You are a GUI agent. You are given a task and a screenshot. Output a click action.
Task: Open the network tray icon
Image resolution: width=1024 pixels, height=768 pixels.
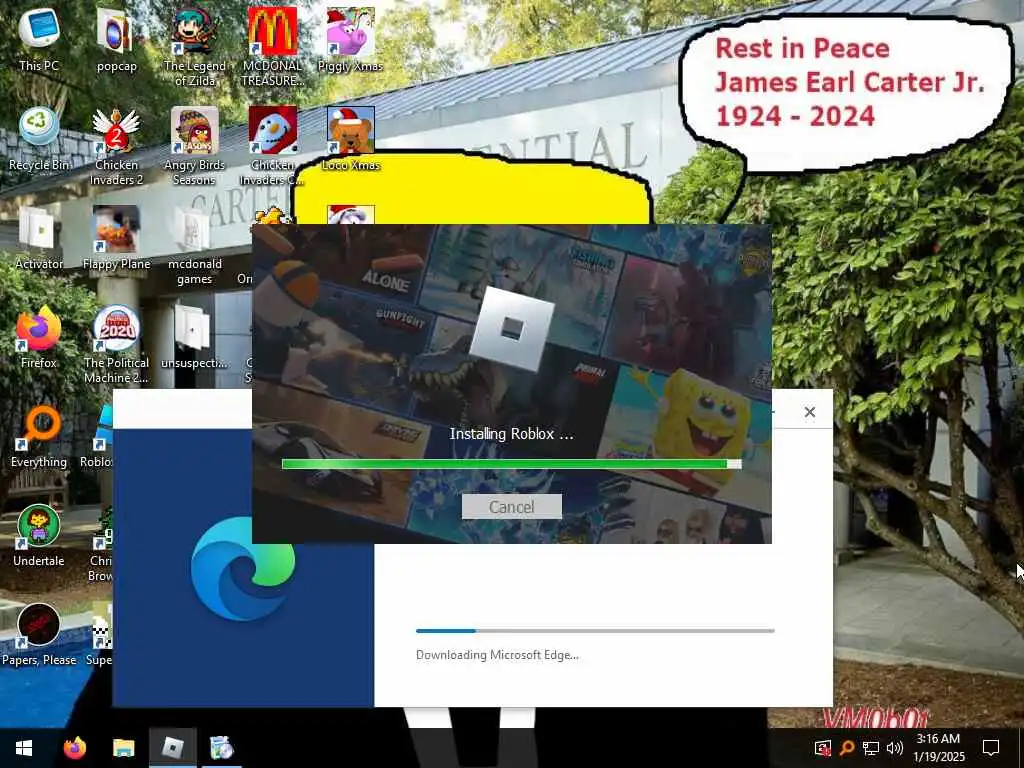click(x=871, y=748)
